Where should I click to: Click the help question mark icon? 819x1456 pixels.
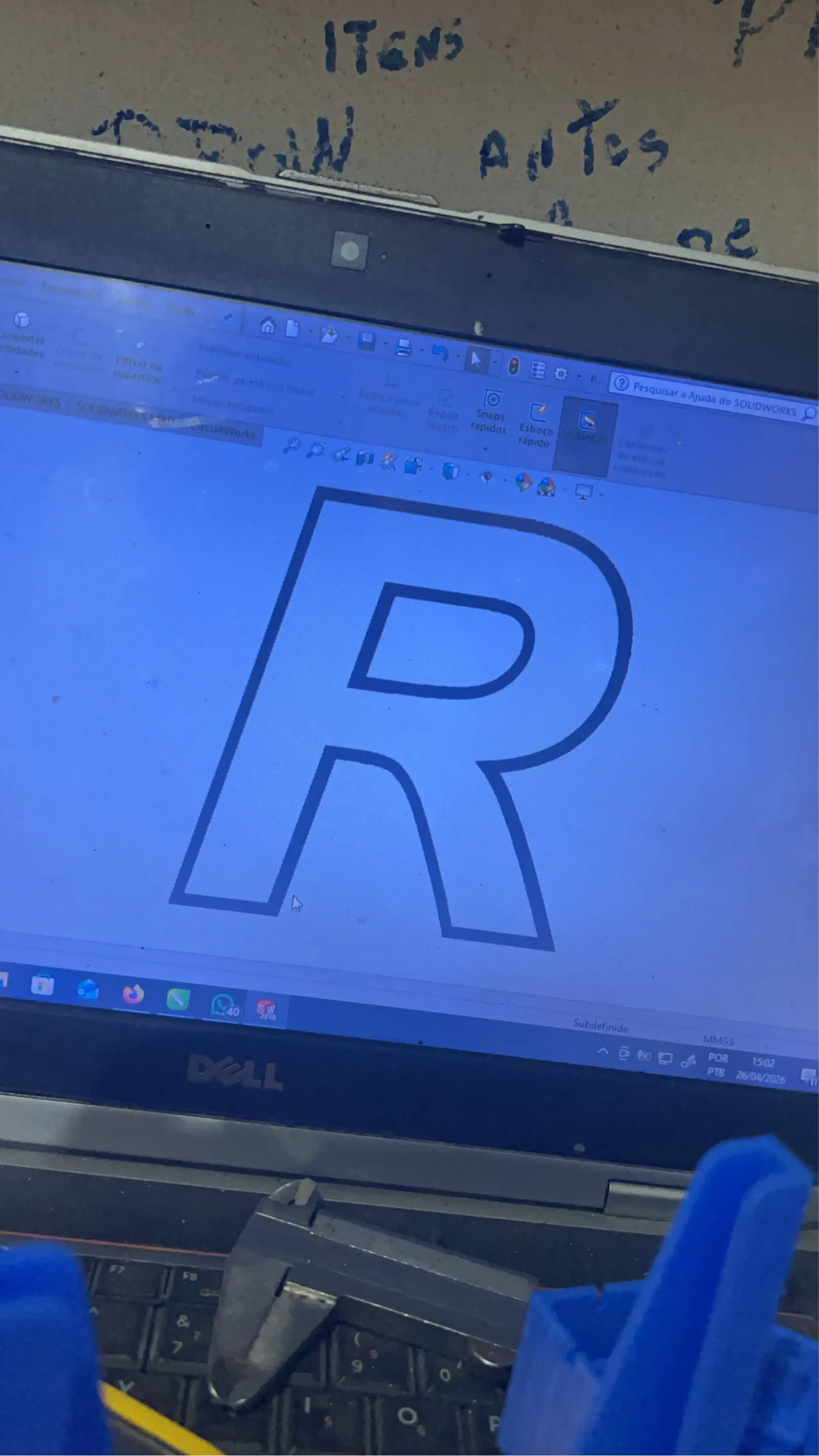(x=621, y=384)
